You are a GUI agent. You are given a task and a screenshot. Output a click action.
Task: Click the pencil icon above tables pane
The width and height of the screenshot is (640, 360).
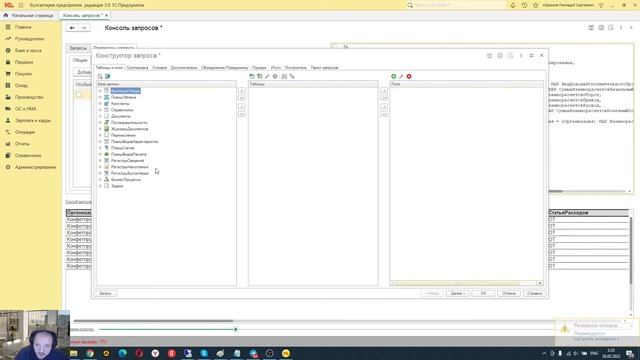coord(267,76)
